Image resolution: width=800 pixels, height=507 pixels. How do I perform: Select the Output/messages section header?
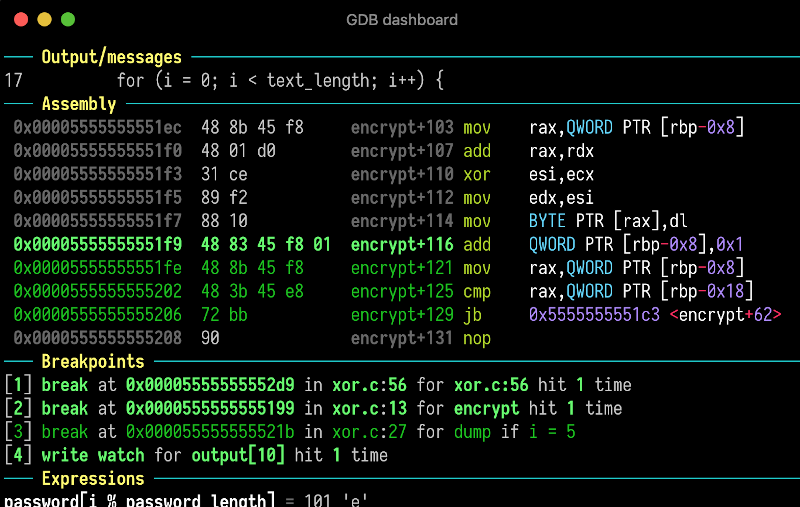click(x=111, y=58)
